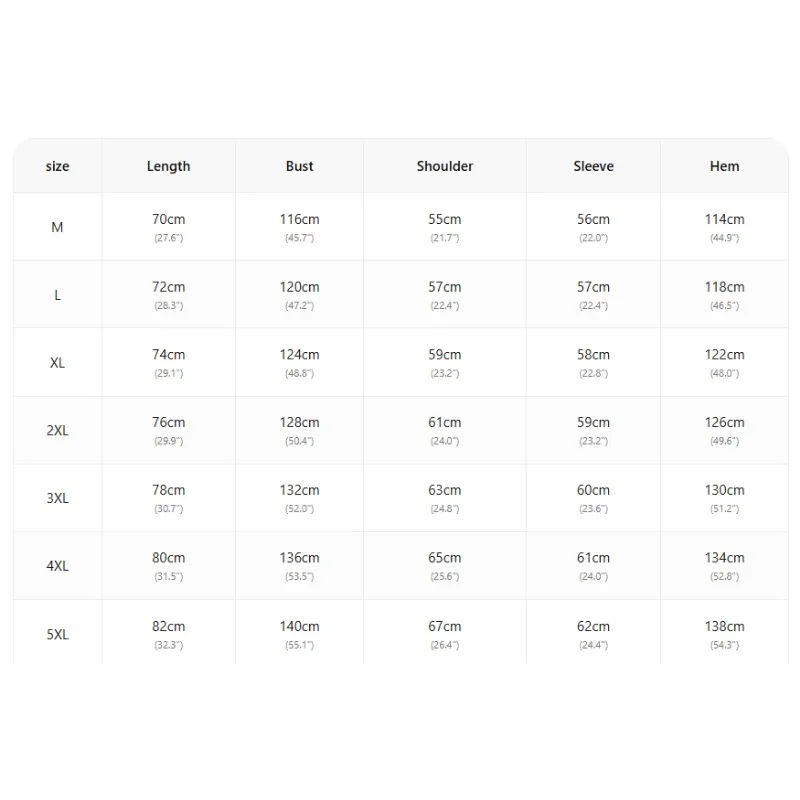Click the 138cm hem cell for 5XL
Image resolution: width=800 pixels, height=800 pixels.
(724, 627)
